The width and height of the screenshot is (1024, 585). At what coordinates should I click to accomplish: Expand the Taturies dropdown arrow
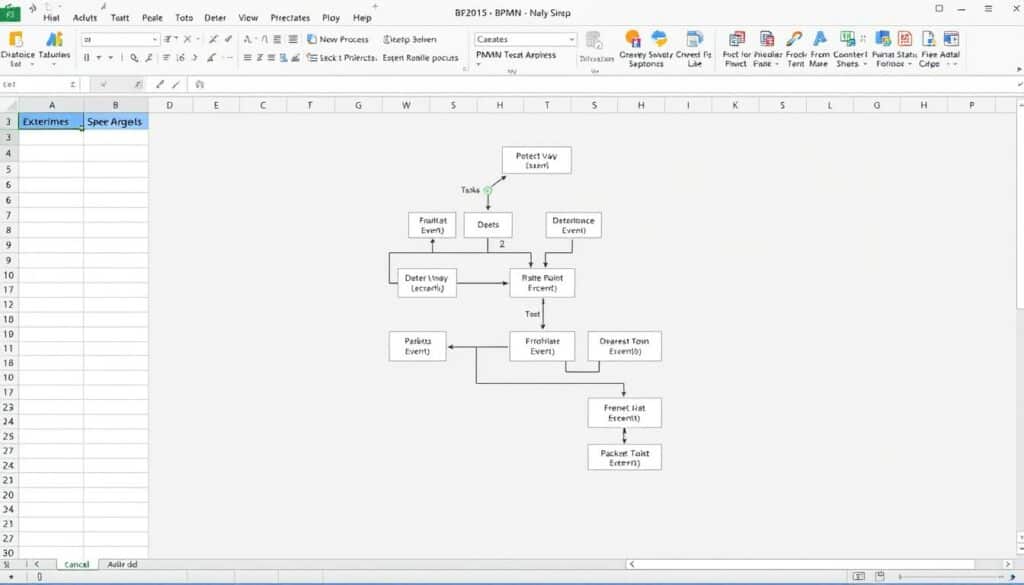pyautogui.click(x=54, y=64)
